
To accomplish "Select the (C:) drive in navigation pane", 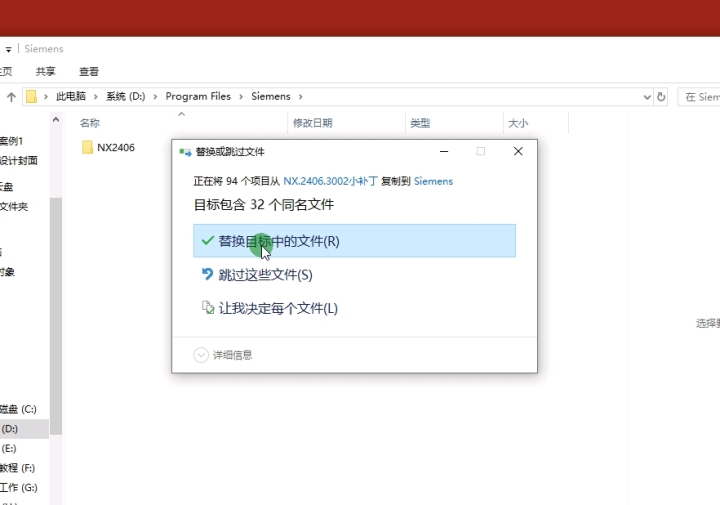I will [x=18, y=409].
